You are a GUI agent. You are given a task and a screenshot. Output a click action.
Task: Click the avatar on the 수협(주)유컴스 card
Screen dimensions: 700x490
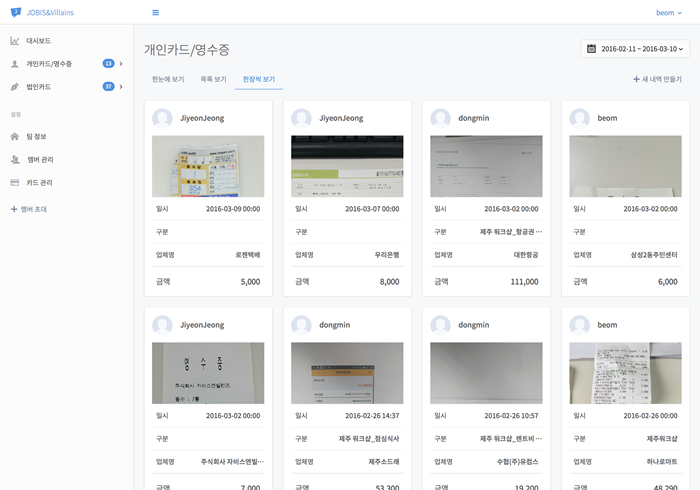[x=440, y=325]
